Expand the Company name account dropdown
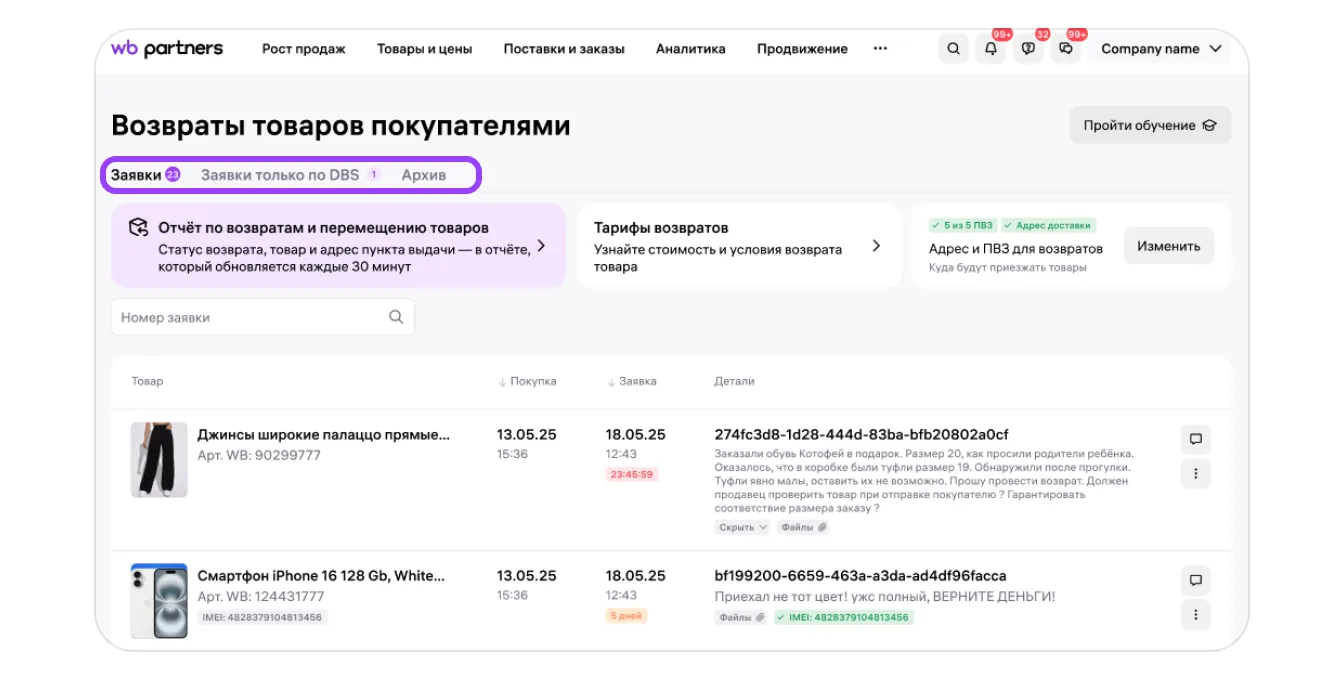Viewport: 1344px width, 680px height. 1161,49
